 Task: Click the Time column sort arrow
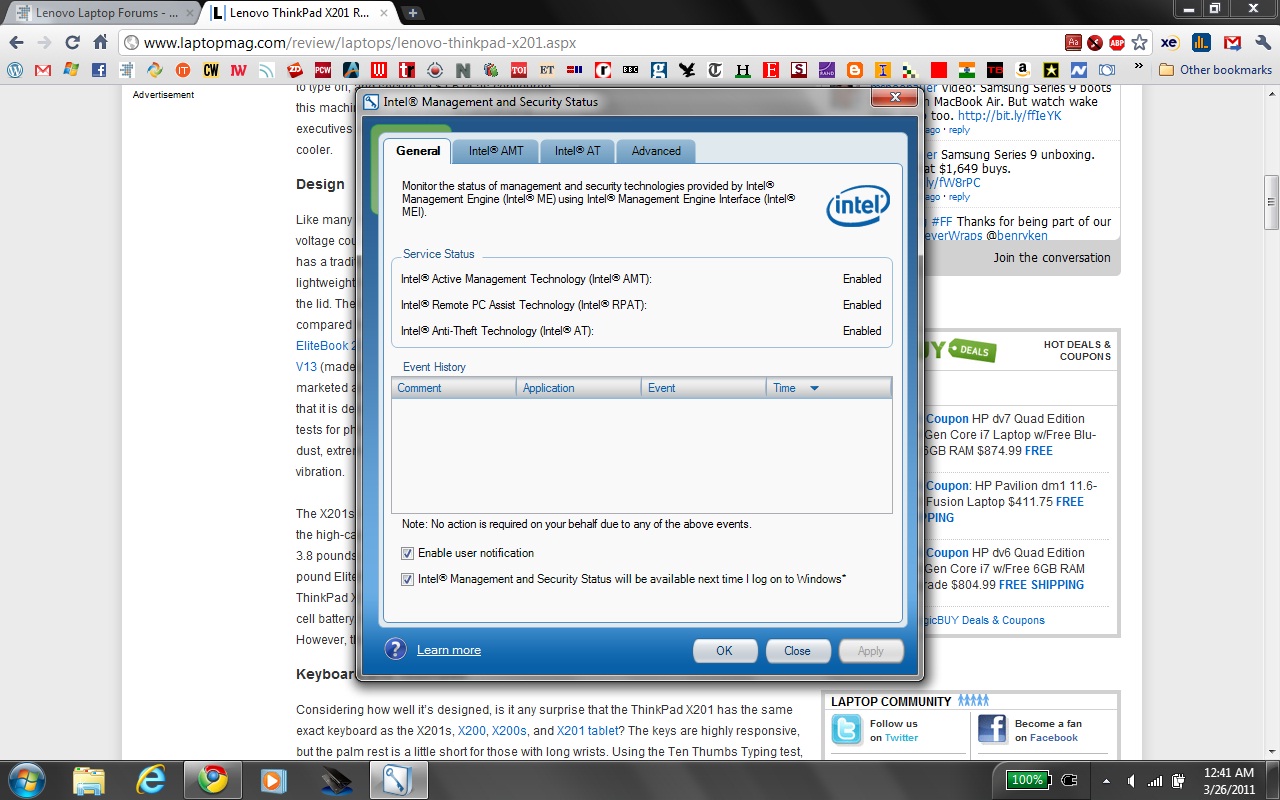click(814, 388)
